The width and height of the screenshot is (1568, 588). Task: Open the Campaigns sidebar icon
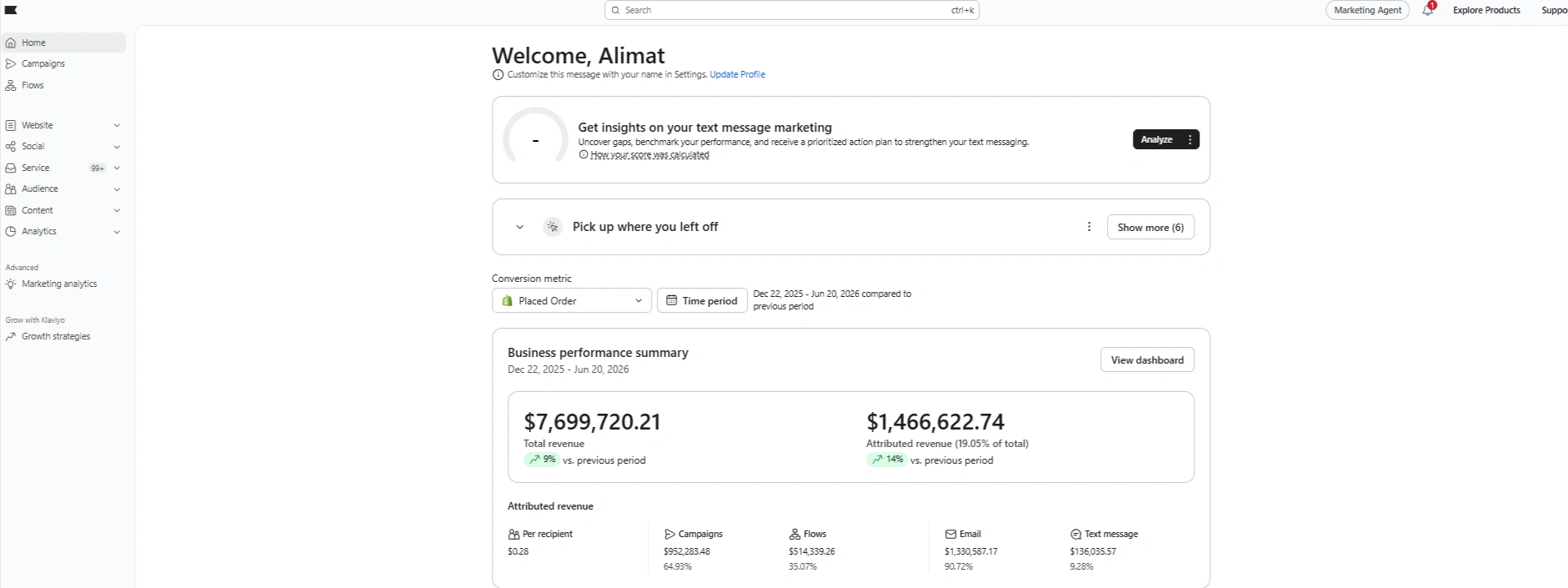click(x=11, y=63)
